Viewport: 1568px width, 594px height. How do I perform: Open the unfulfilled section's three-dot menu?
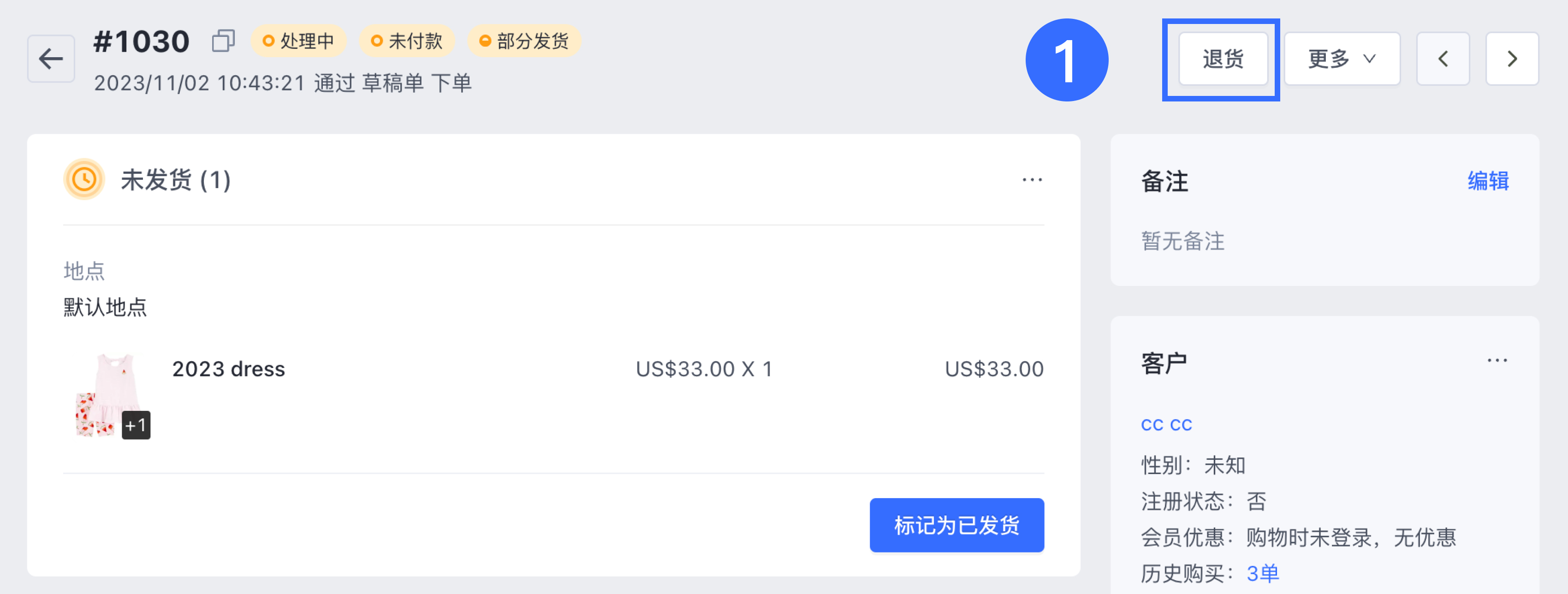click(1032, 179)
